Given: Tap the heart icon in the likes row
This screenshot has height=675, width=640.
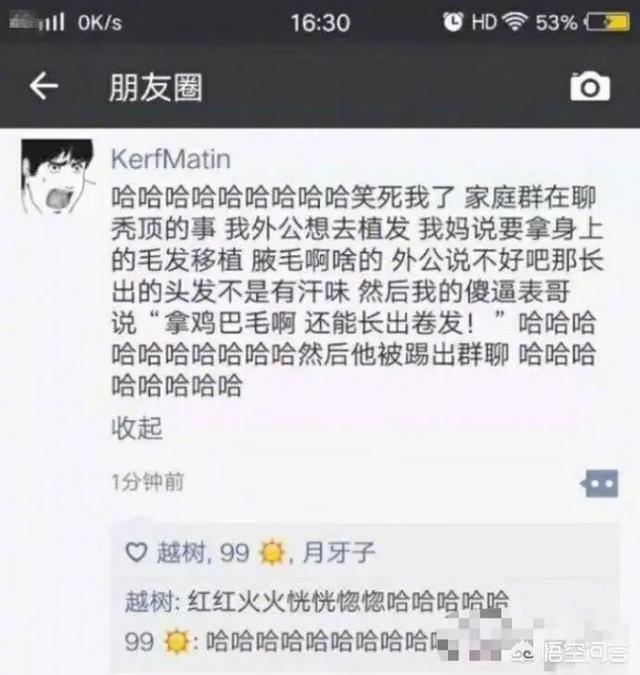Looking at the screenshot, I should click(136, 552).
